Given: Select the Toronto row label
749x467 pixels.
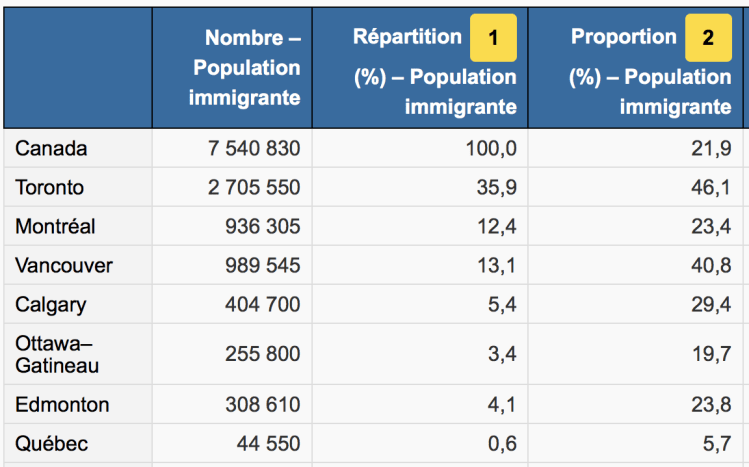Looking at the screenshot, I should pos(50,187).
